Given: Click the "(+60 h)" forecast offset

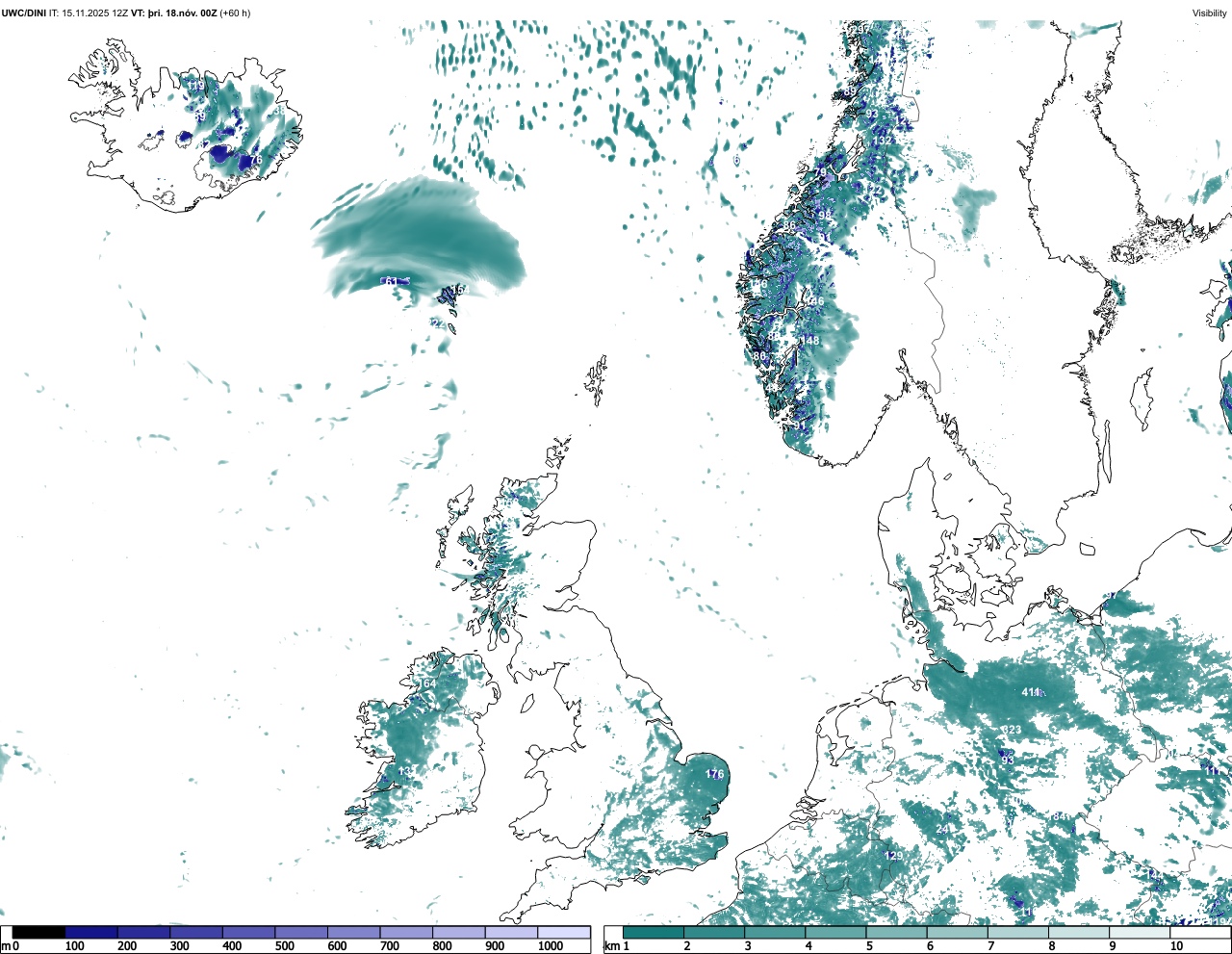Looking at the screenshot, I should coord(236,13).
